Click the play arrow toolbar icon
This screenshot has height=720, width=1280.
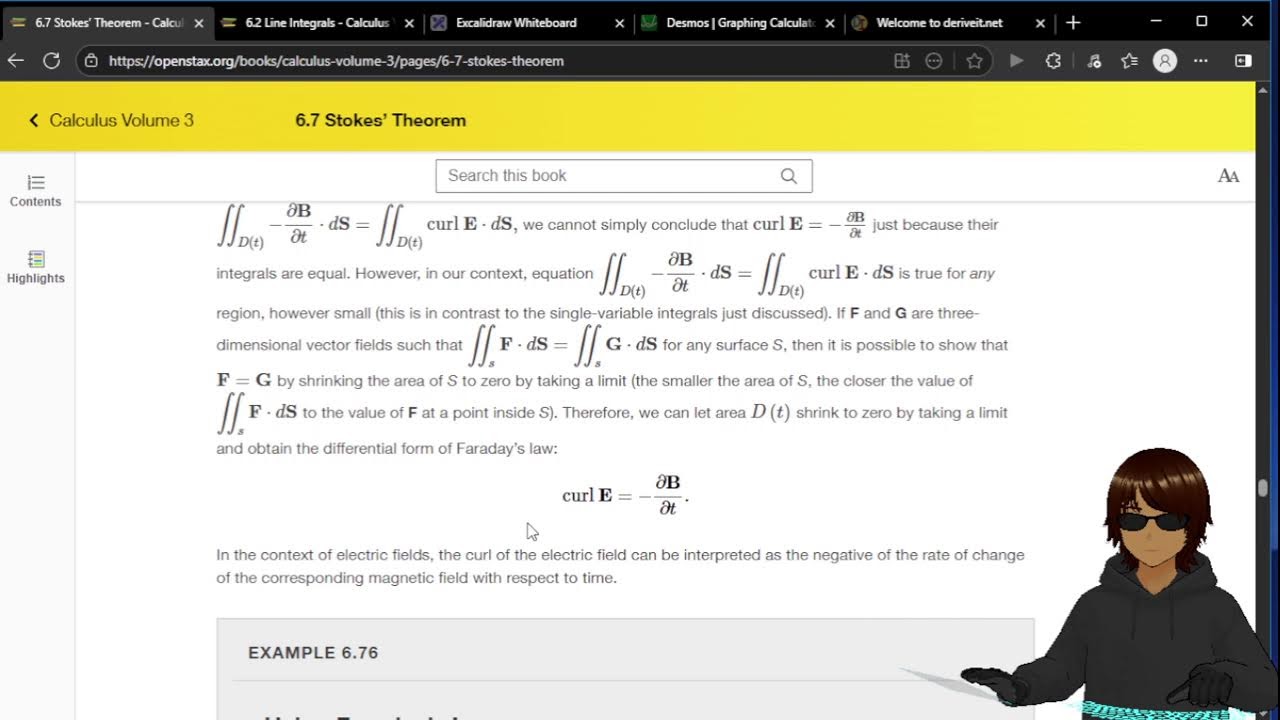coord(1016,61)
